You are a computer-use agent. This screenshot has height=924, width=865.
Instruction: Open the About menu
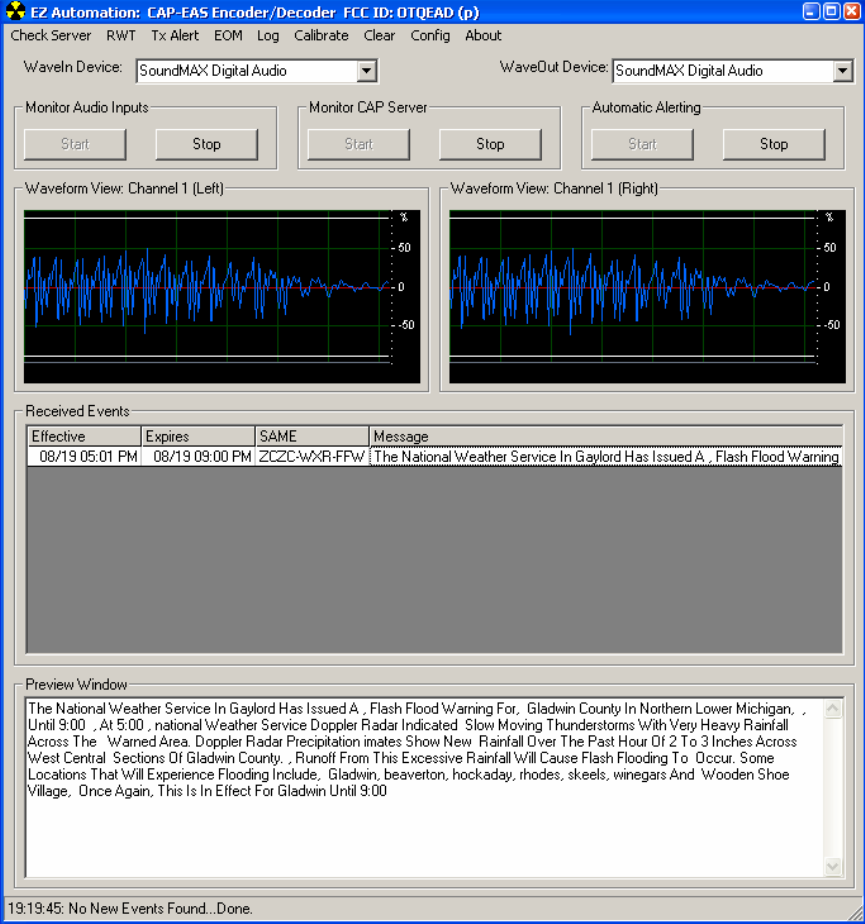pyautogui.click(x=483, y=35)
